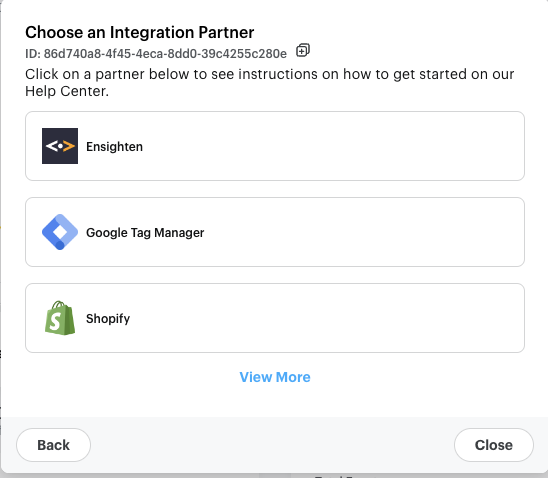Copy the integration ID with the copy icon
The image size is (548, 478).
point(303,50)
